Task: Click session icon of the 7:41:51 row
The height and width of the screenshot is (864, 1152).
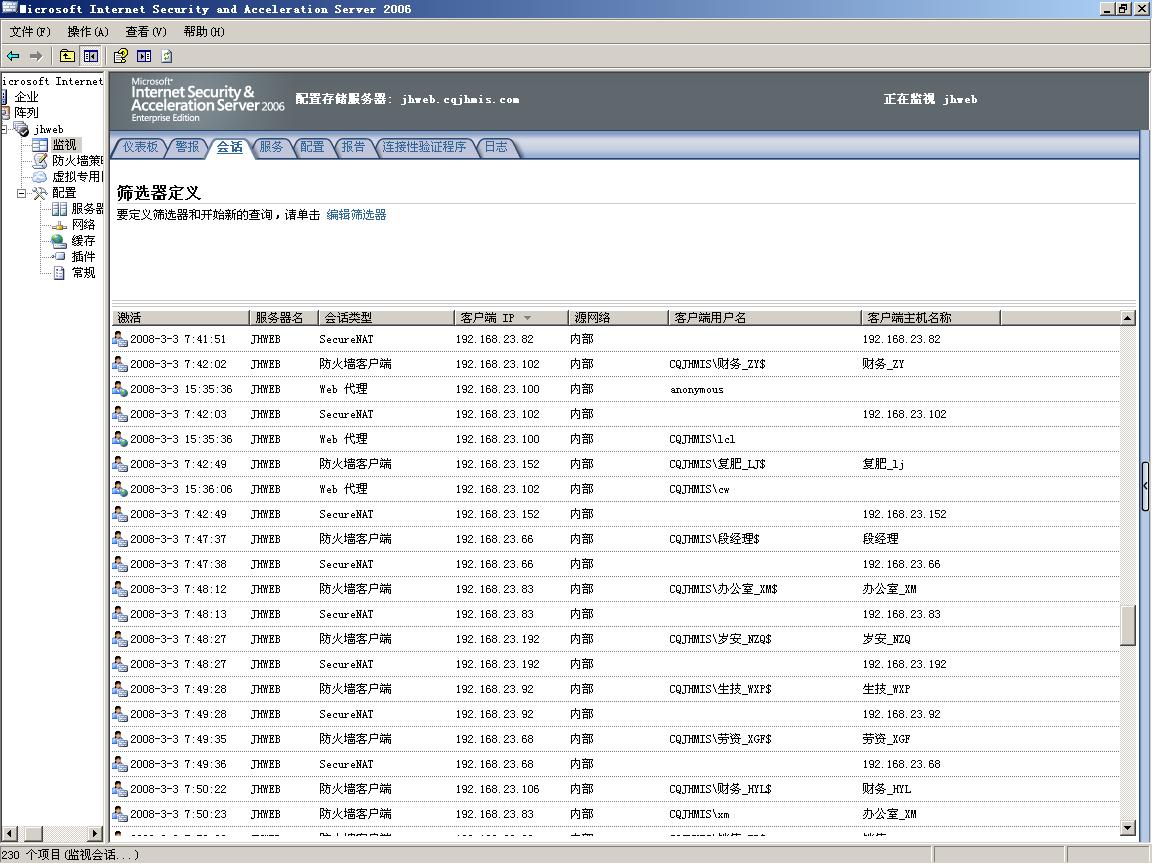Action: 120,339
